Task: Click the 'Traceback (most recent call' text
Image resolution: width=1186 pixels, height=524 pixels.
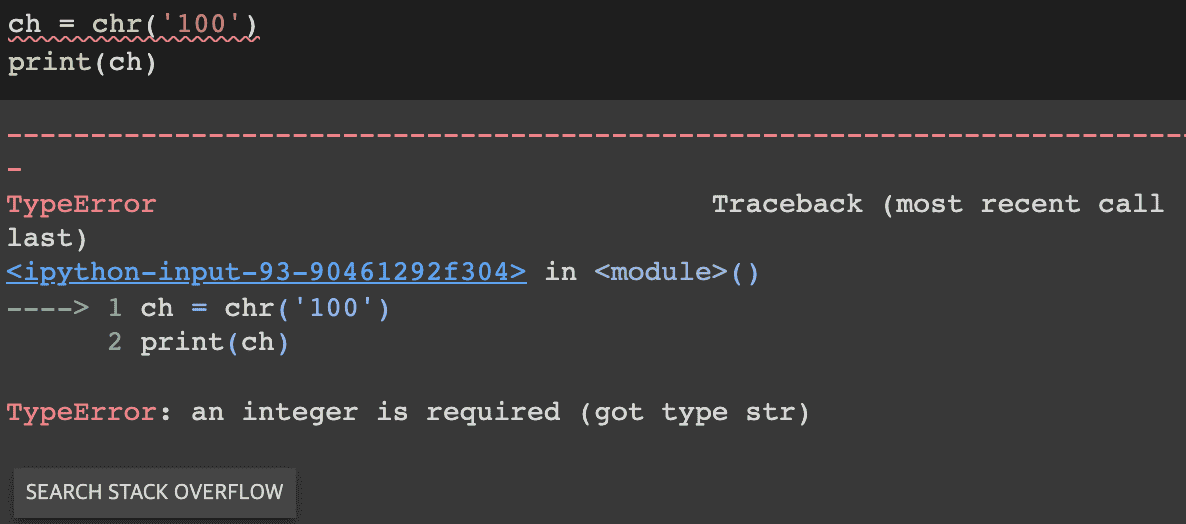Action: tap(937, 204)
